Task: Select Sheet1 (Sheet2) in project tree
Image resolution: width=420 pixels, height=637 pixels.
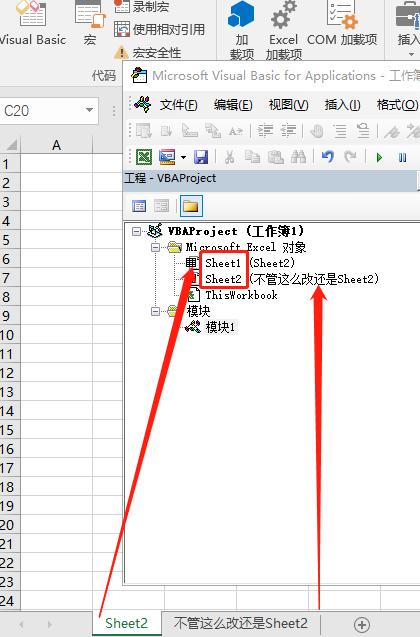Action: click(250, 263)
